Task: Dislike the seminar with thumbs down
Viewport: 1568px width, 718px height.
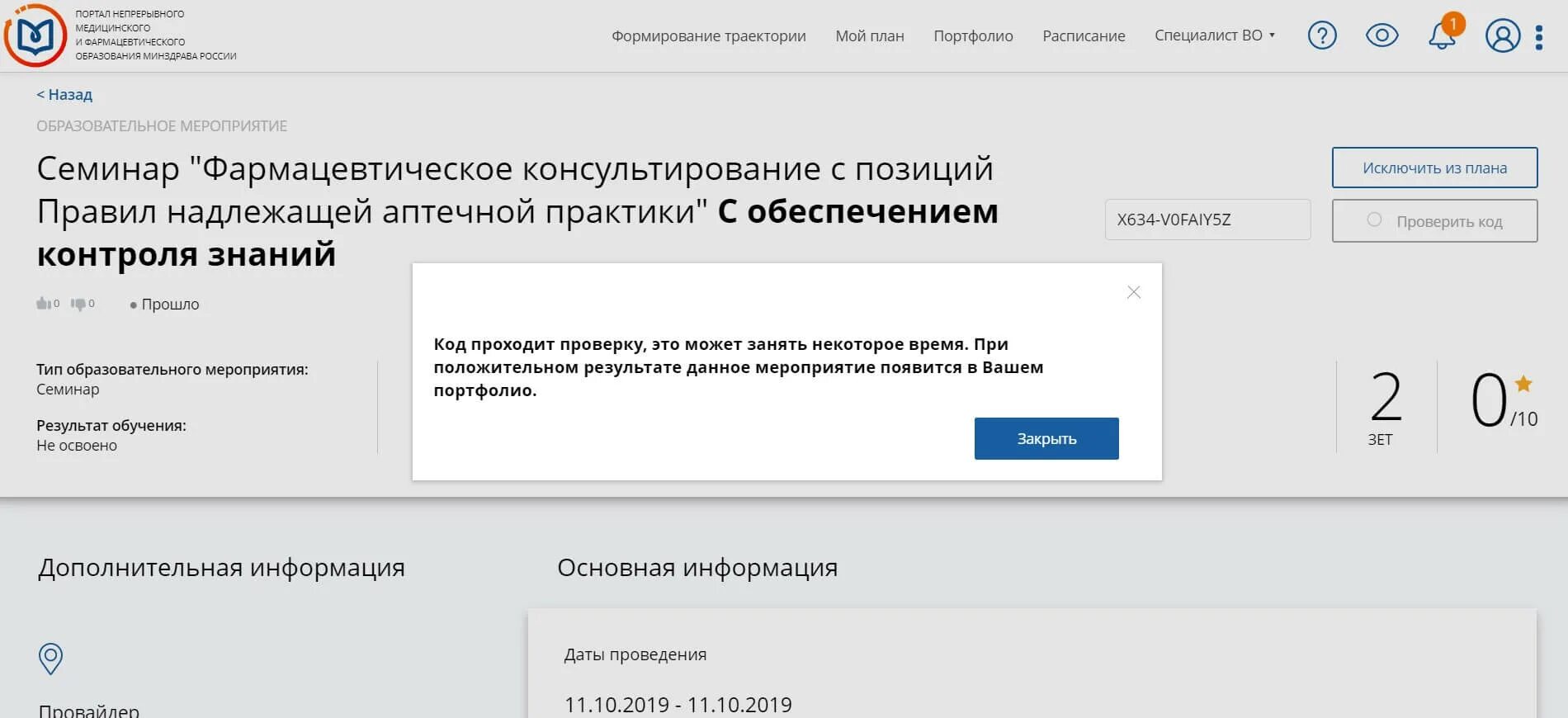Action: coord(78,304)
